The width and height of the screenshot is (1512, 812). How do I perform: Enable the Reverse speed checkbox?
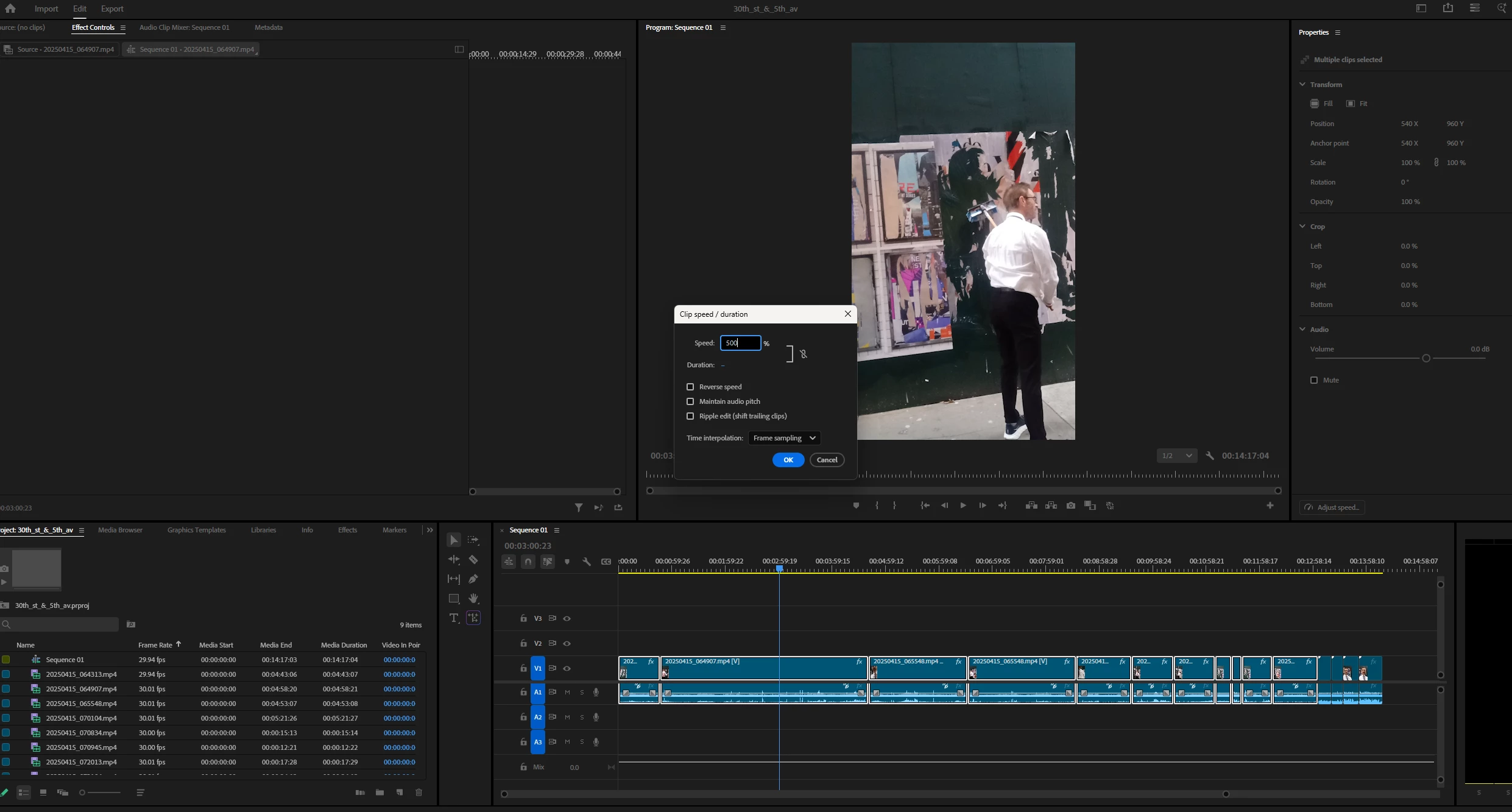tap(690, 387)
